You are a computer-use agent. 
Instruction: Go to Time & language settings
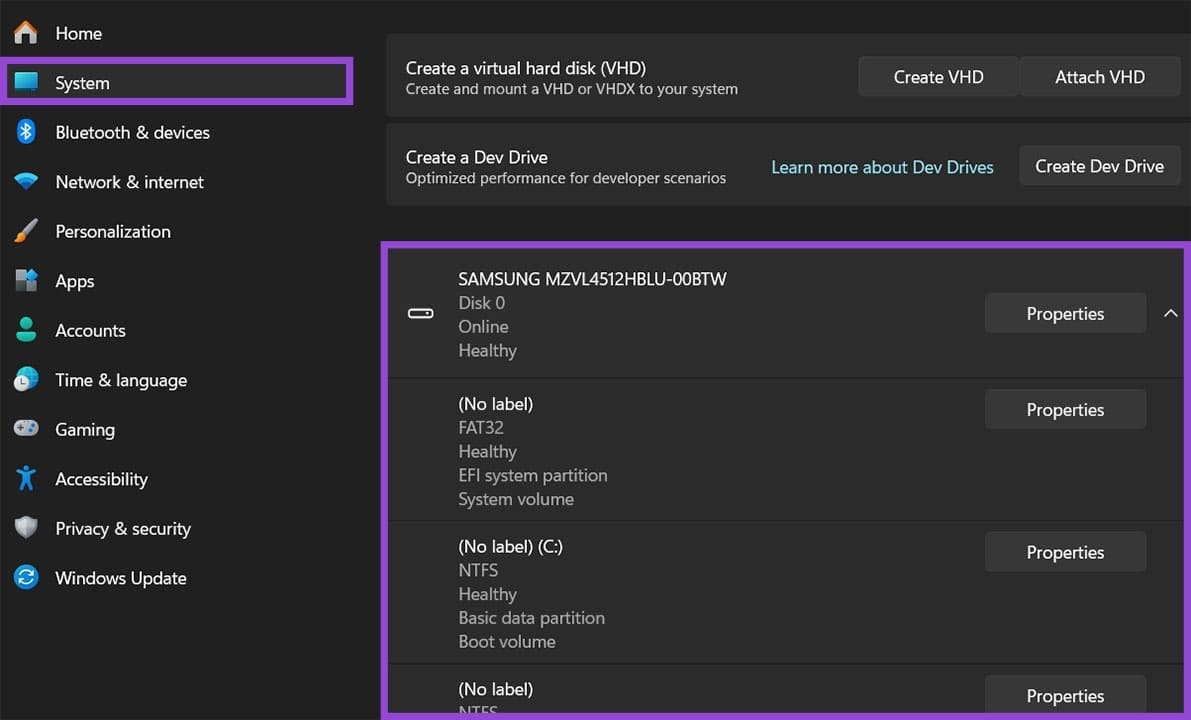[121, 380]
